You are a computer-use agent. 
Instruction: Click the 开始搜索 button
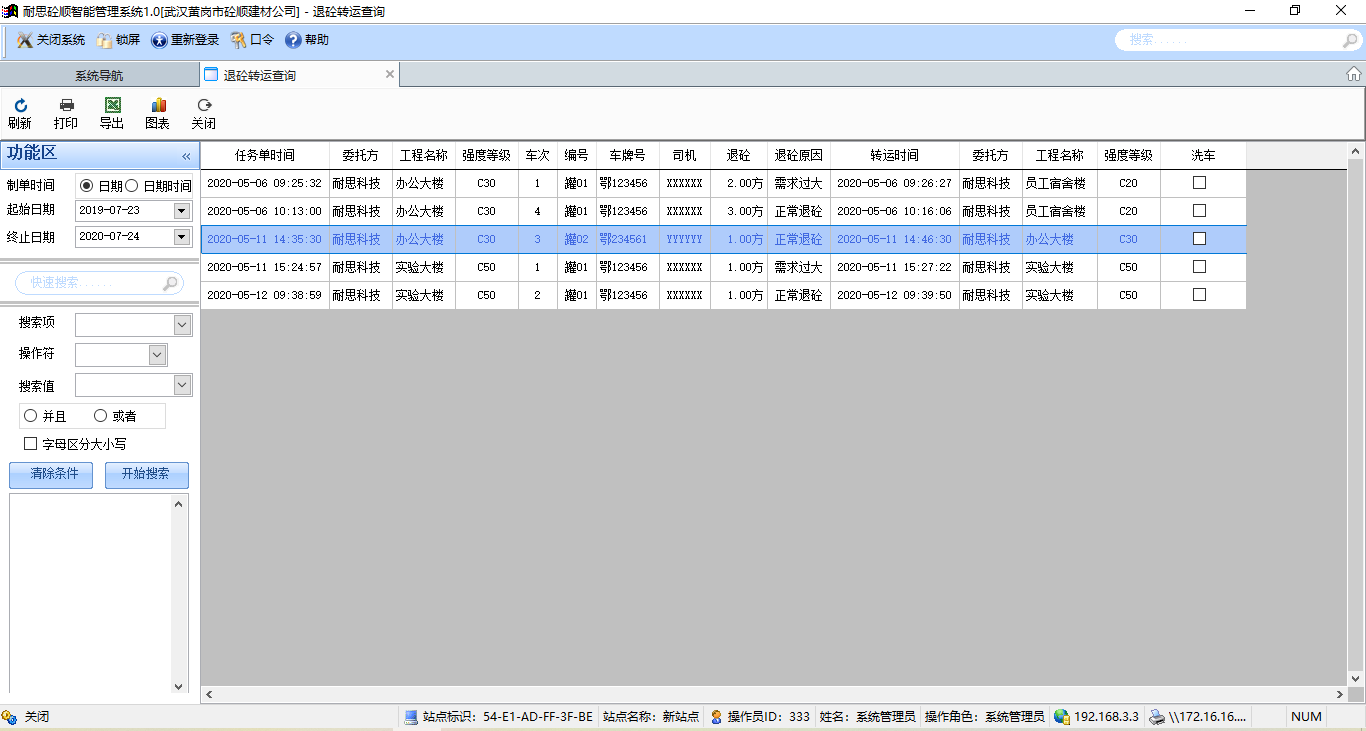click(x=146, y=475)
